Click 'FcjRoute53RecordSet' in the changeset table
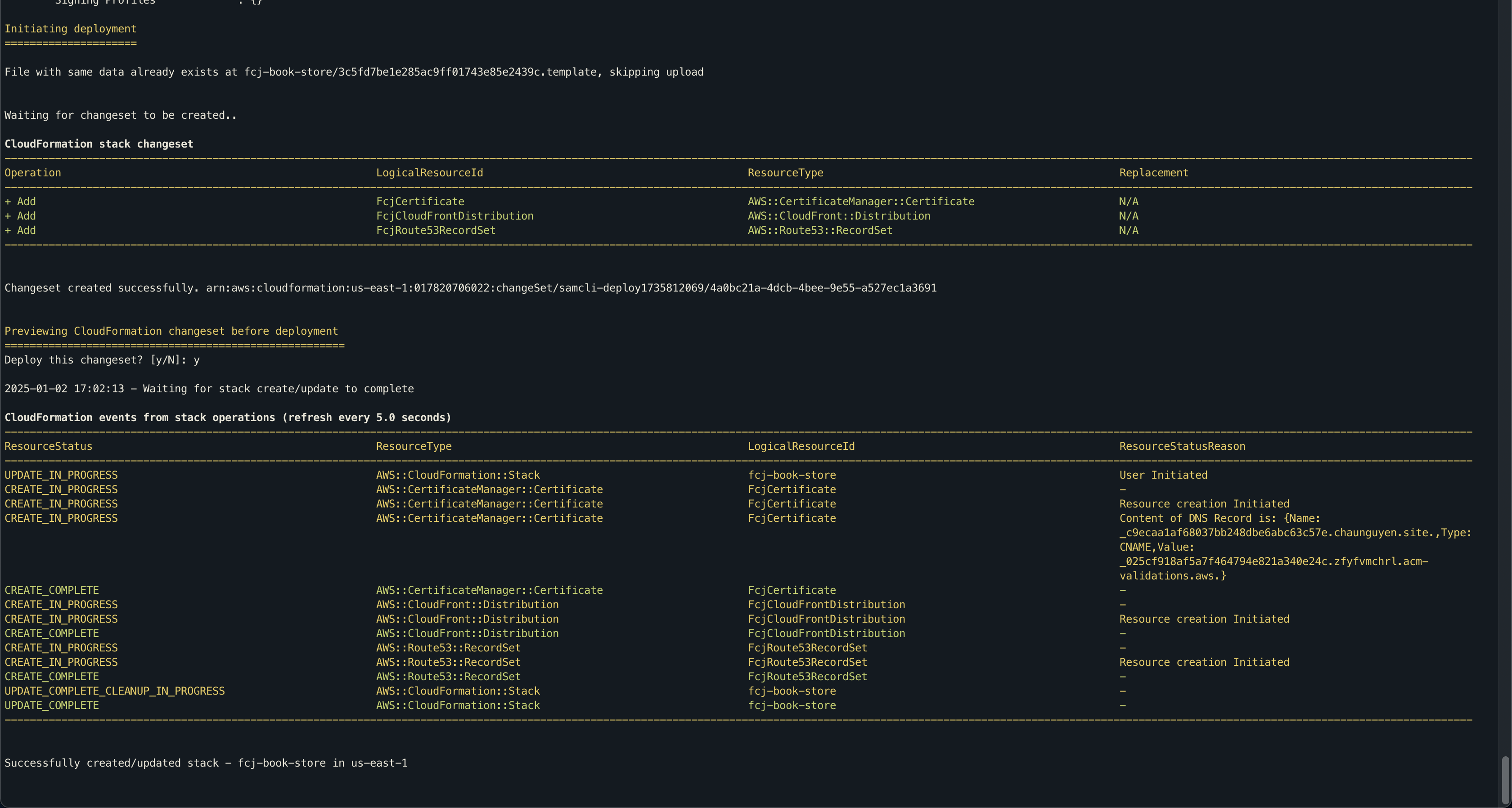Viewport: 1512px width, 808px height. click(x=436, y=231)
